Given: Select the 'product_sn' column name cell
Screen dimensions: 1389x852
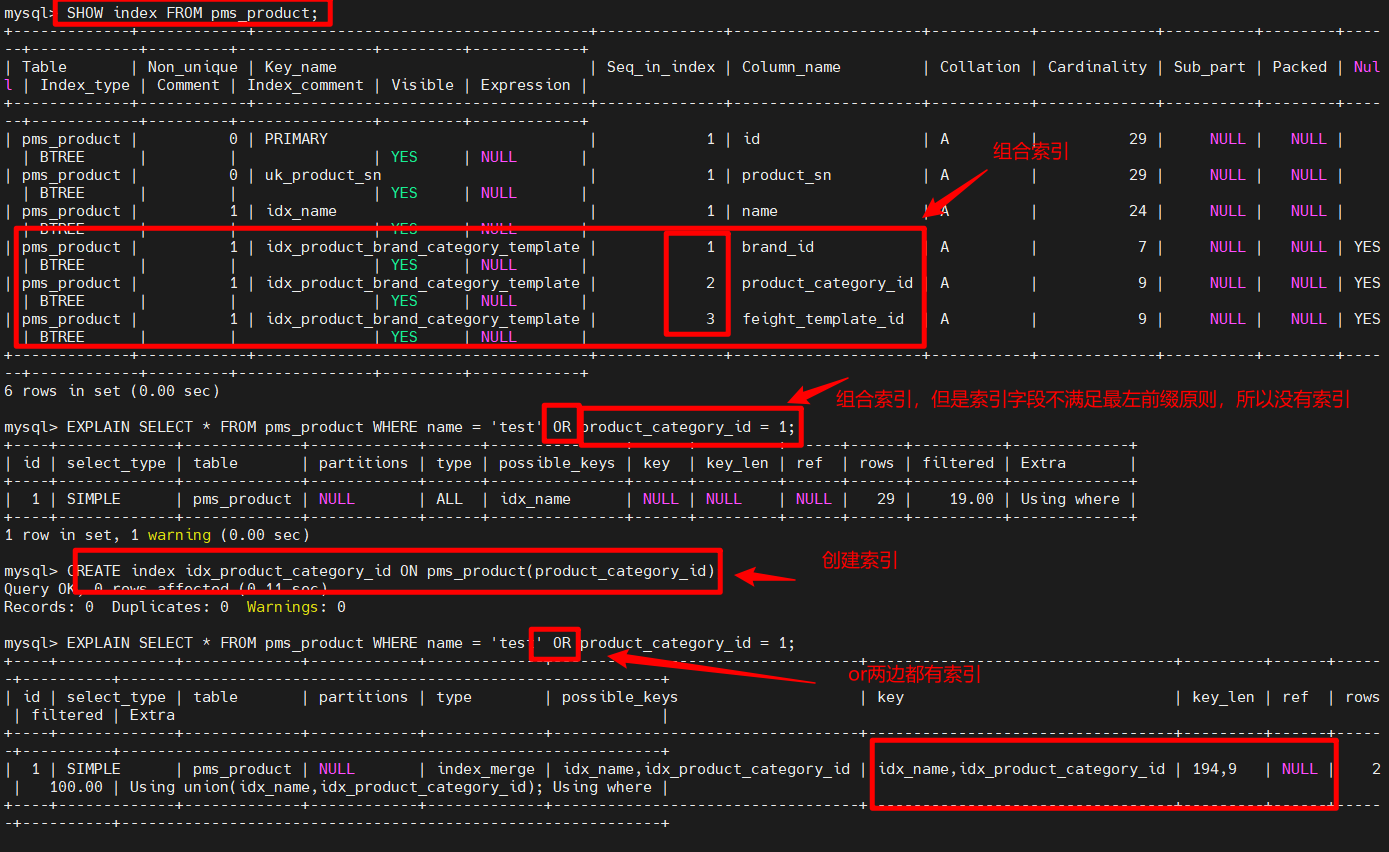Looking at the screenshot, I should (x=787, y=175).
